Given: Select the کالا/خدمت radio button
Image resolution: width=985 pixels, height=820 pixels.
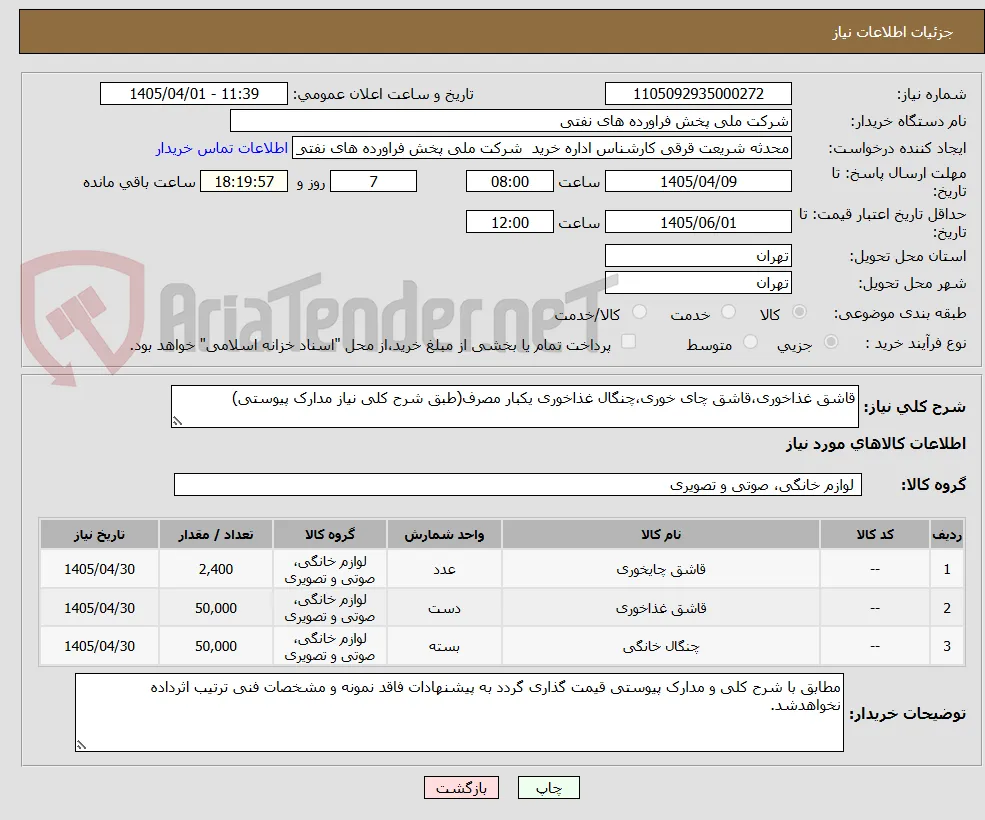Looking at the screenshot, I should tap(639, 312).
